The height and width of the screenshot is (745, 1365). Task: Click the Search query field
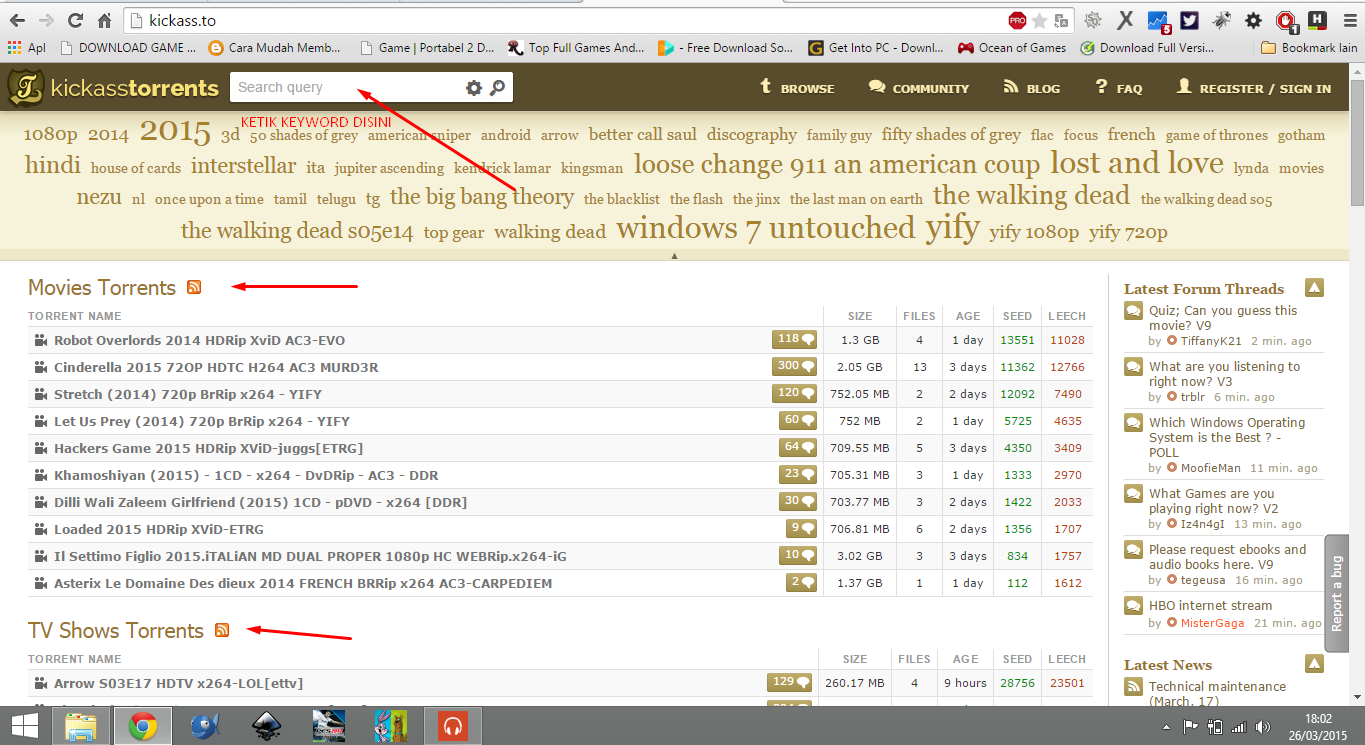[347, 88]
